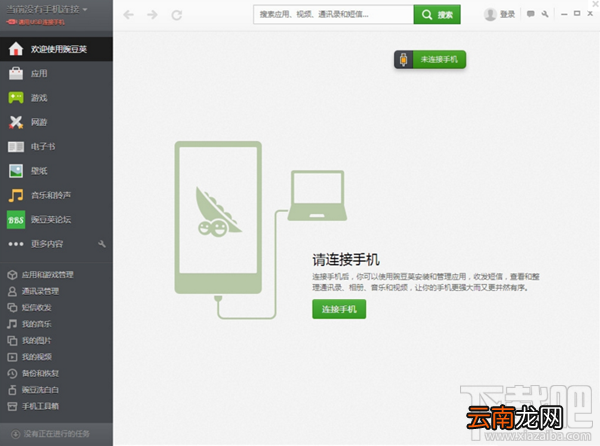Click the 未连接手机 status button
600x446 pixels.
click(x=430, y=60)
